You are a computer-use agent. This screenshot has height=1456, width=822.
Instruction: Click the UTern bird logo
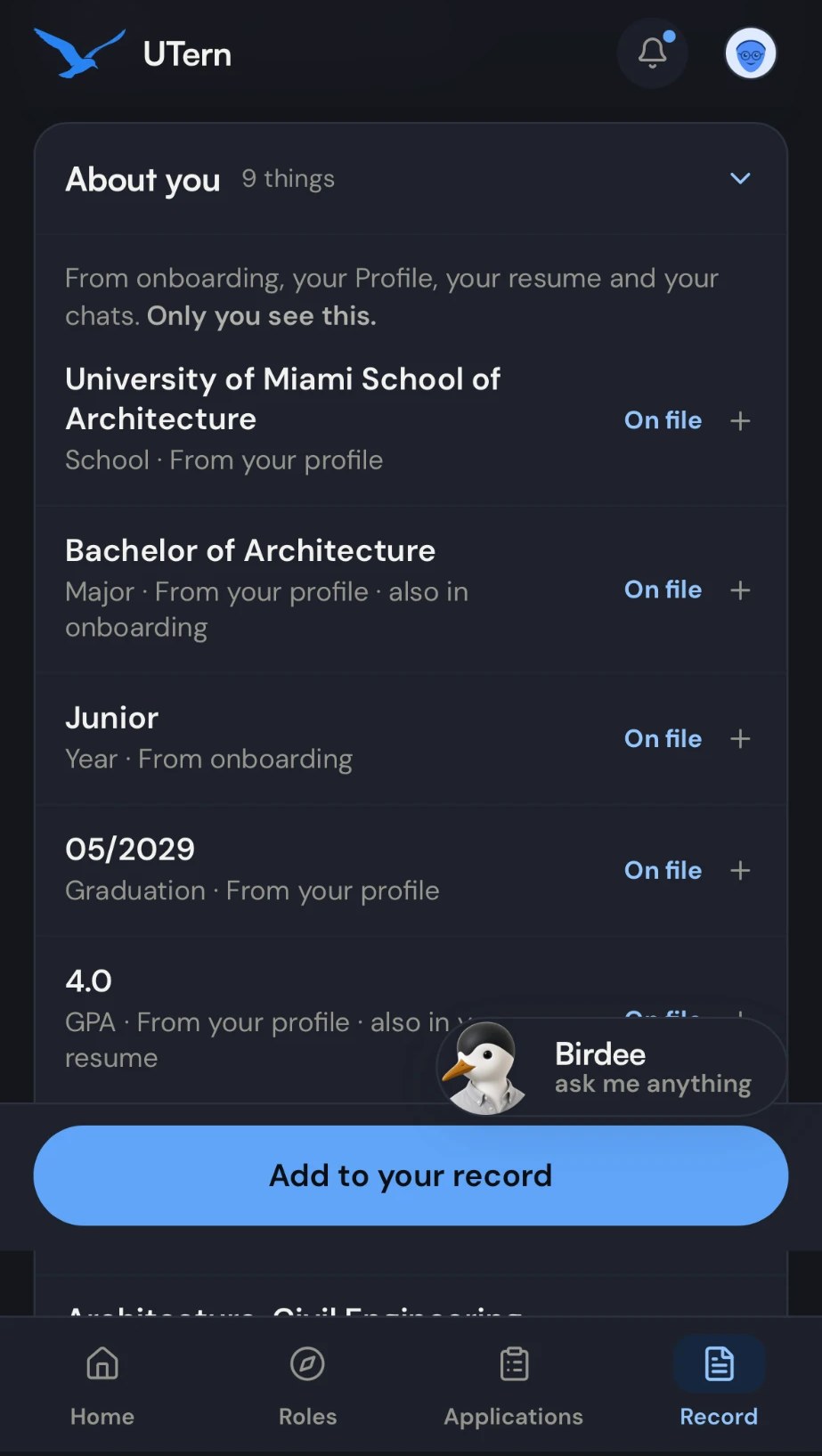click(79, 53)
